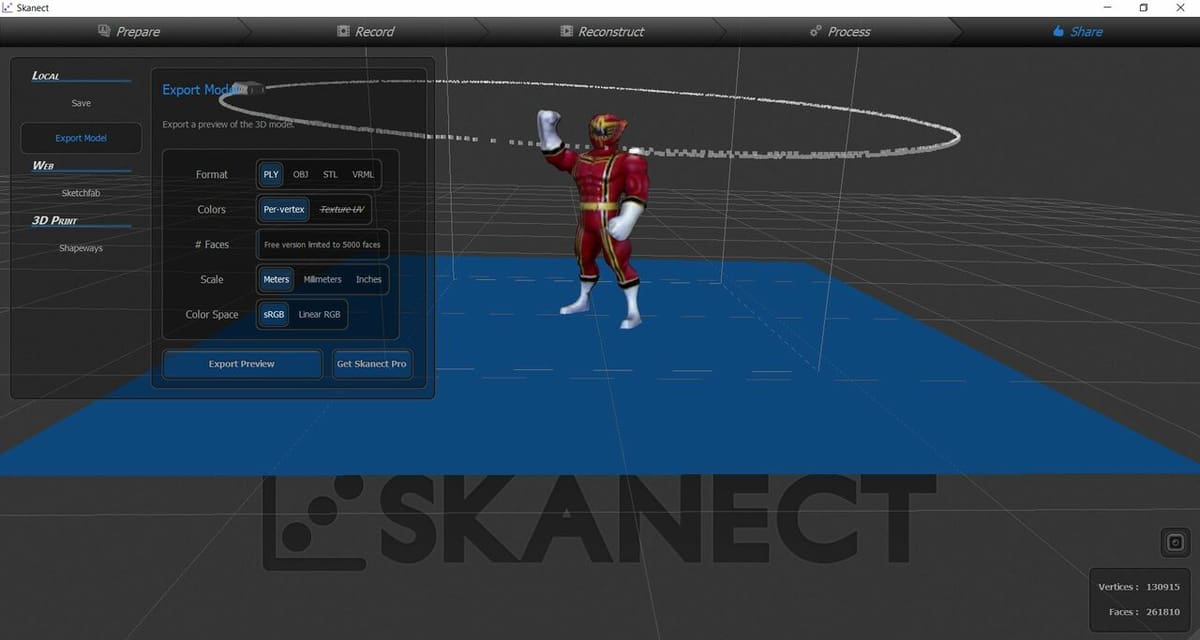
Task: Click the Format label
Action: point(211,174)
